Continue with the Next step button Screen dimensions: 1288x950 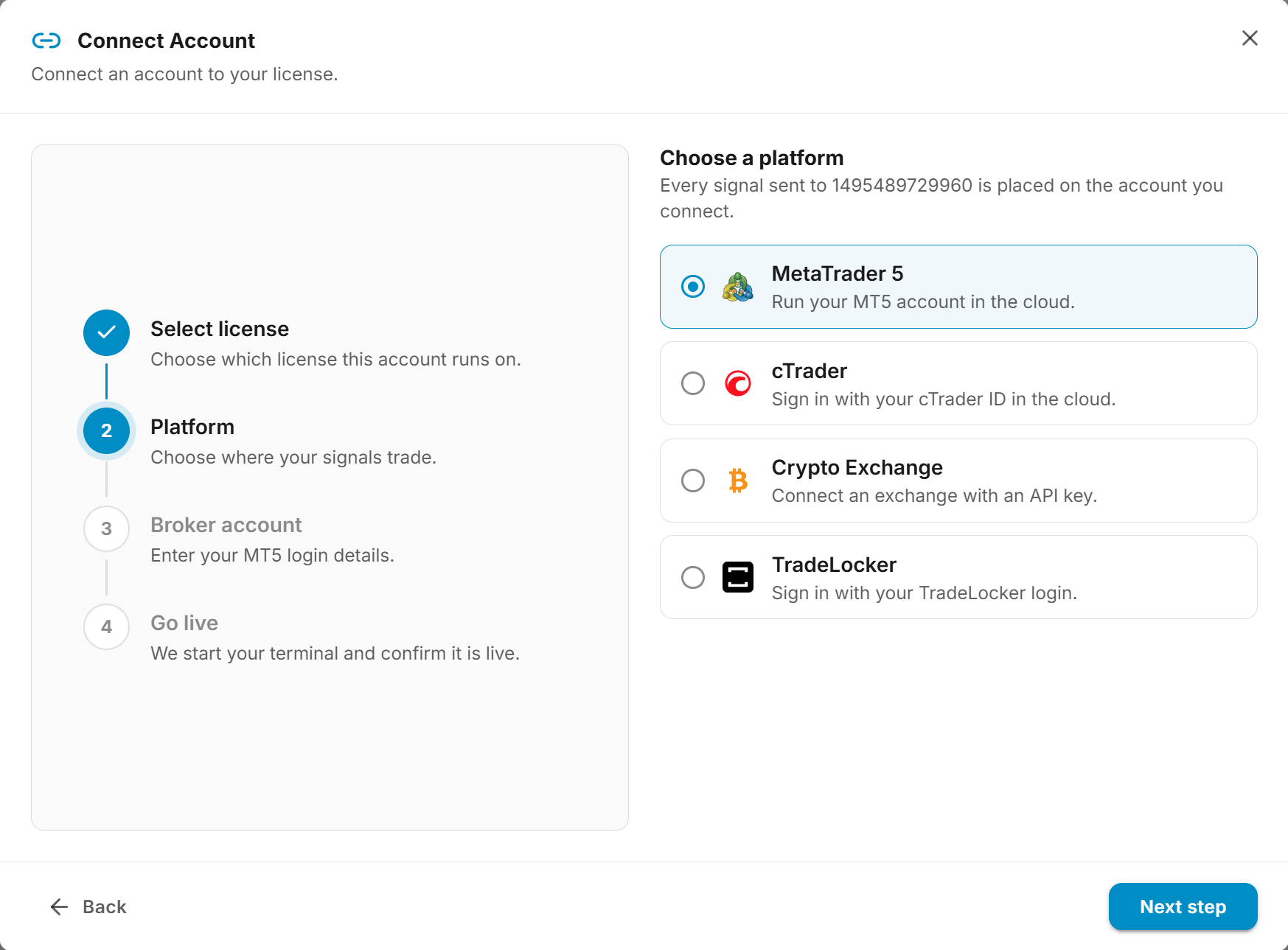[1183, 907]
